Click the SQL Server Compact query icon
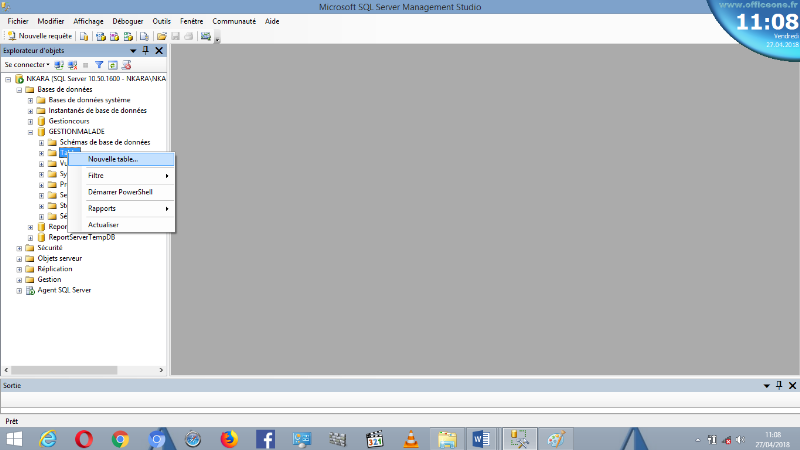 [x=144, y=36]
